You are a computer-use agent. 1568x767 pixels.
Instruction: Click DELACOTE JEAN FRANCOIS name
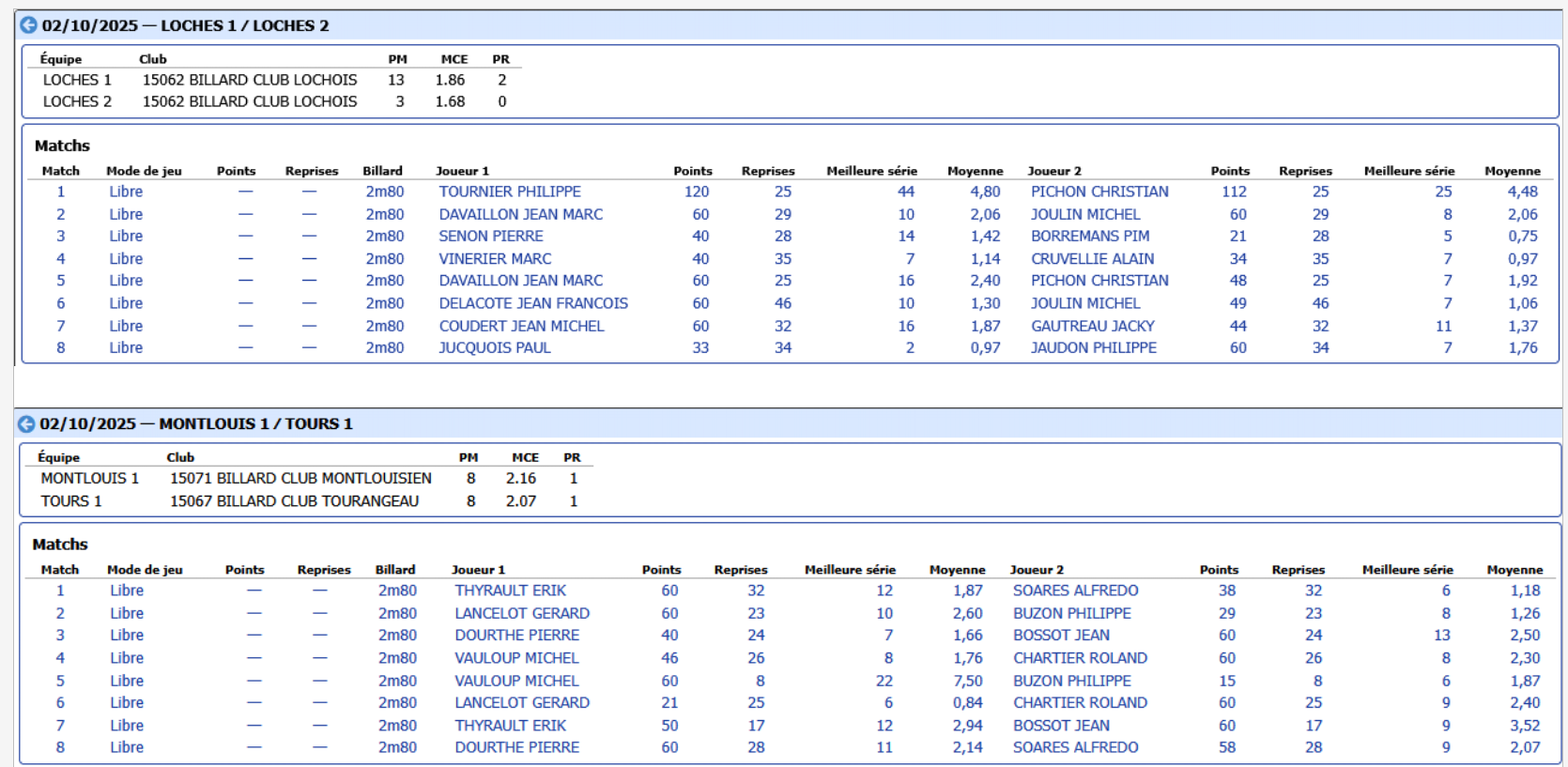pos(532,303)
